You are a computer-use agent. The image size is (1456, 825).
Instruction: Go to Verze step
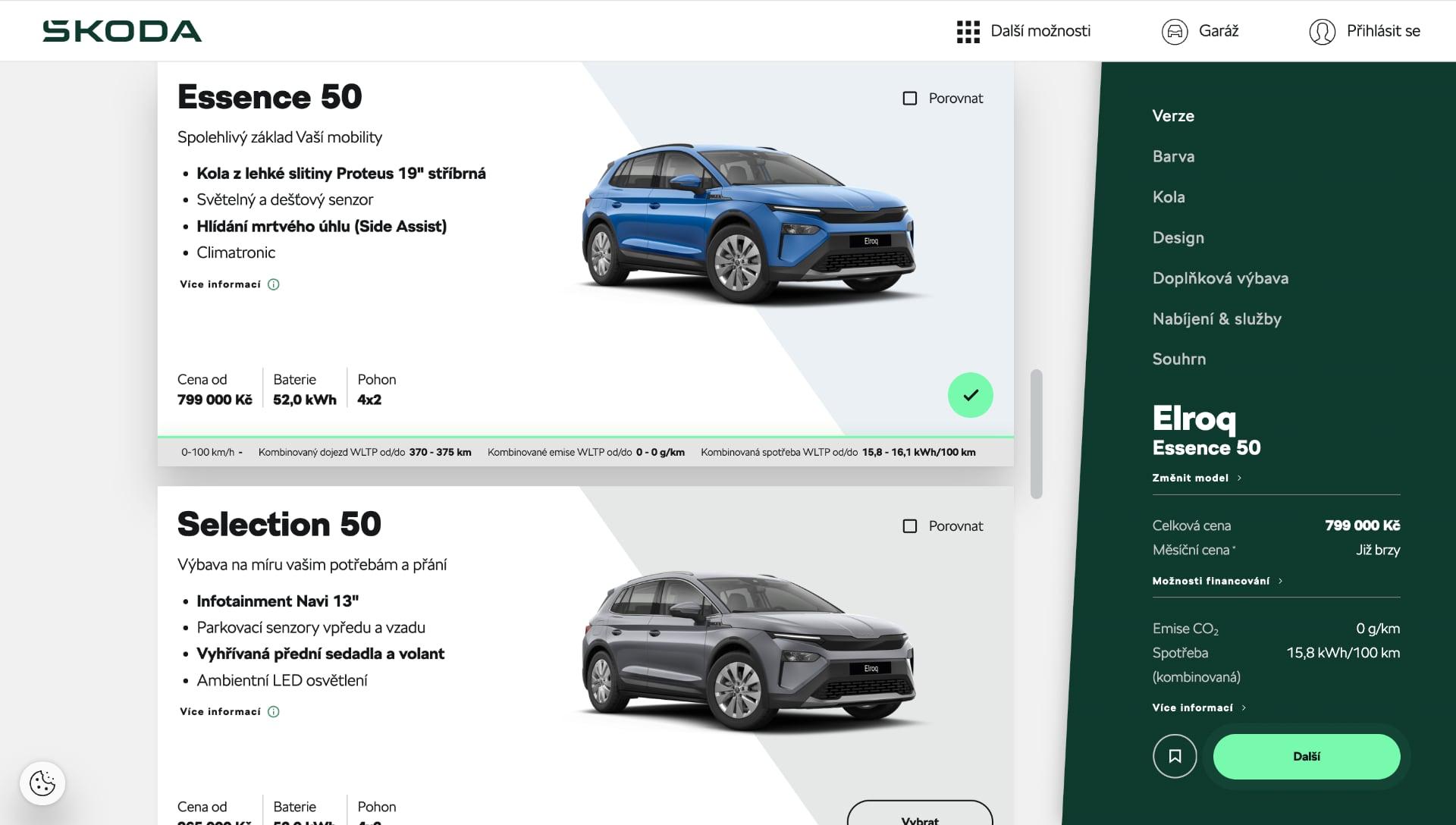[1173, 116]
